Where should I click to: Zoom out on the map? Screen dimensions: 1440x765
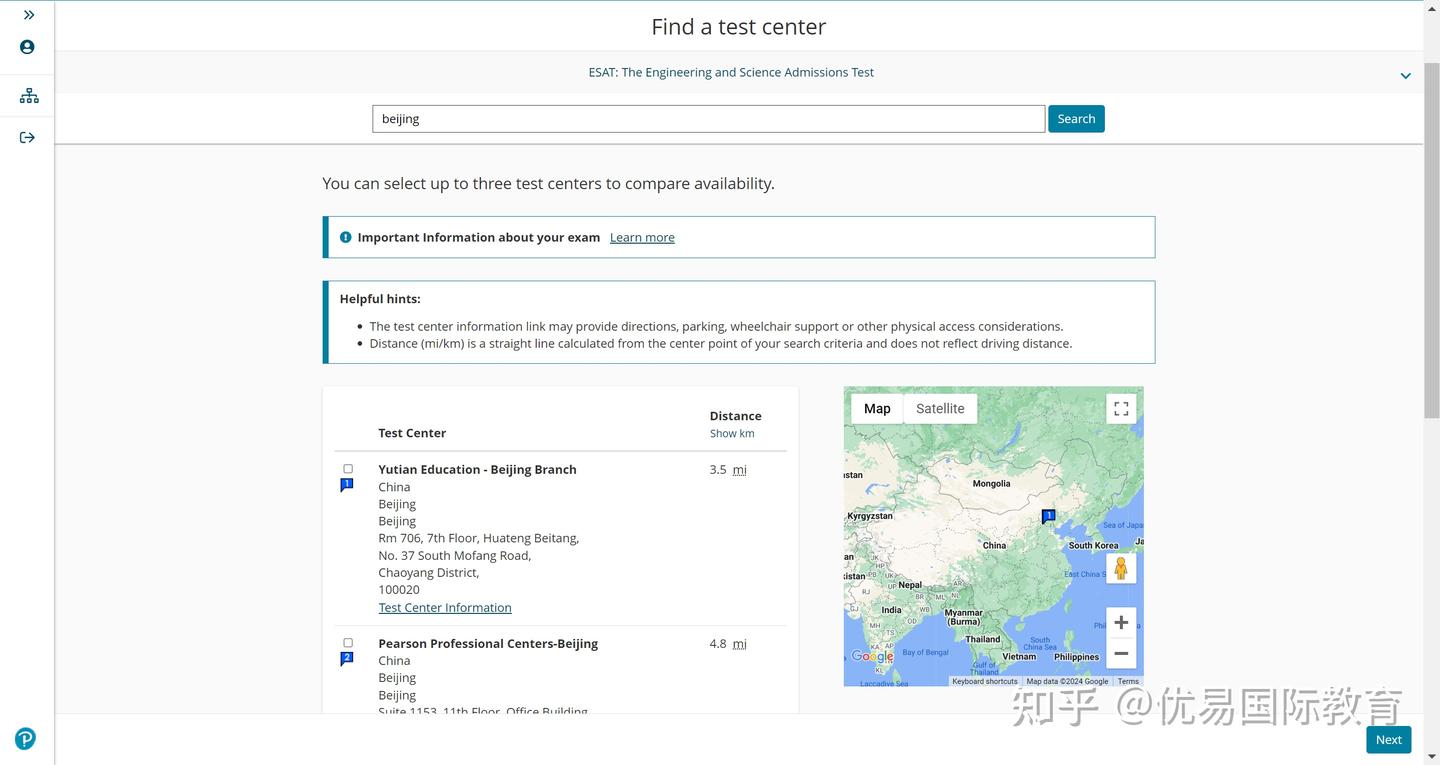coord(1121,653)
